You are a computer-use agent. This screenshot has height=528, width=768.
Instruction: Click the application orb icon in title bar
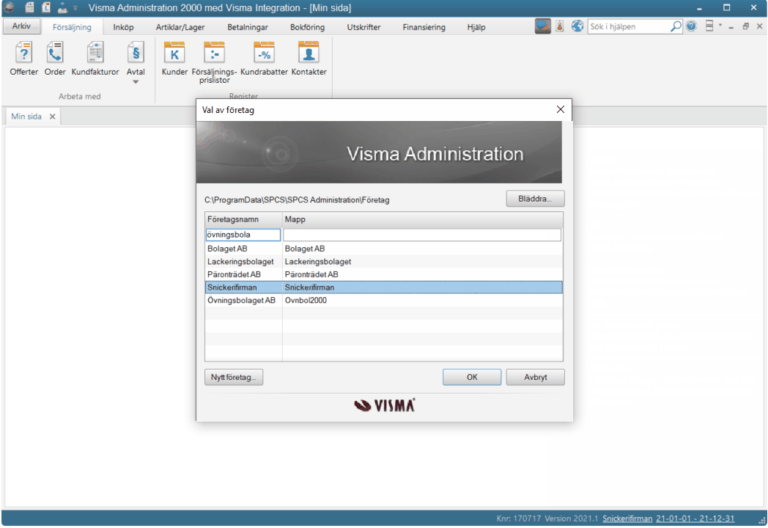9,7
